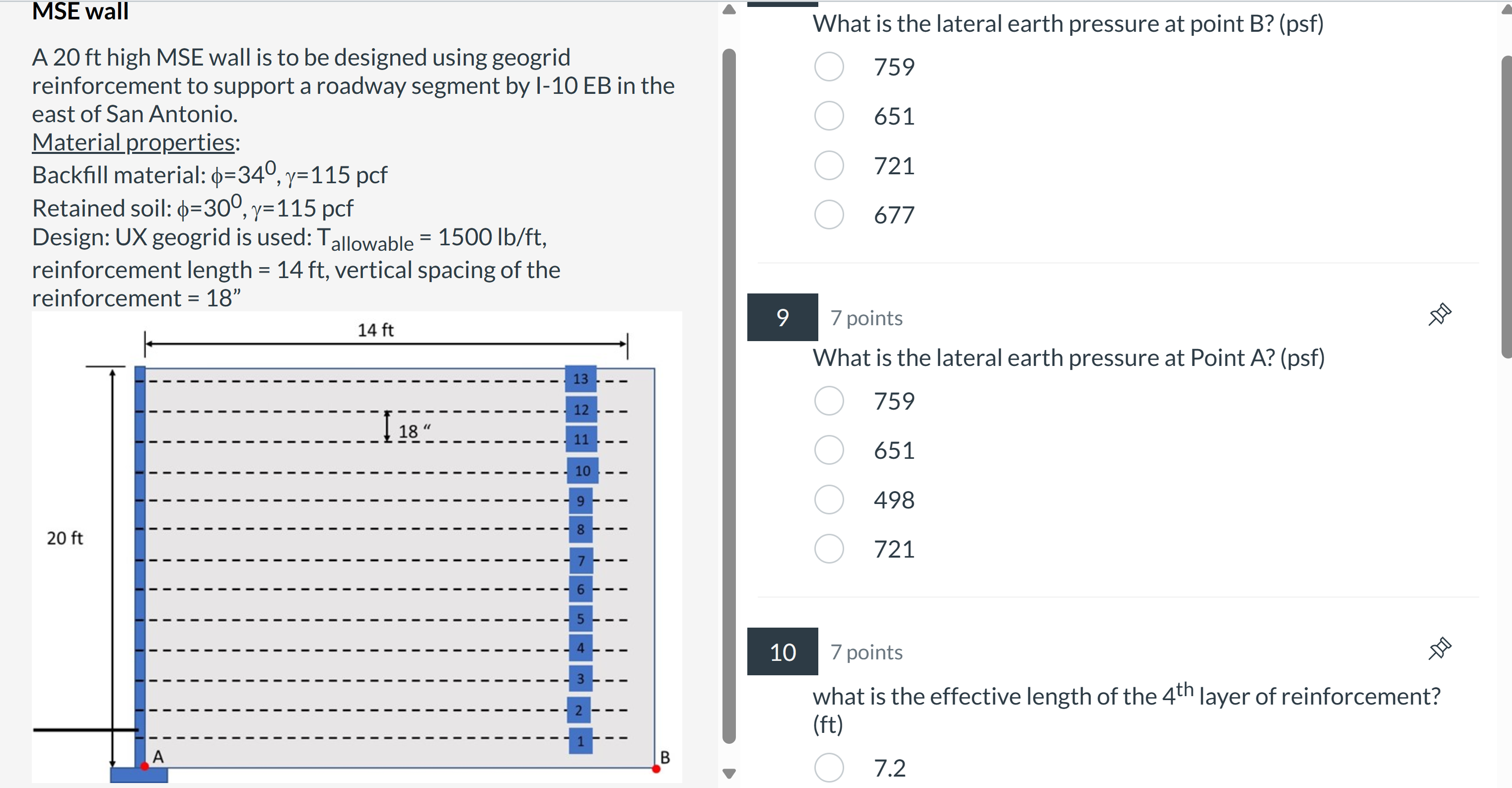The width and height of the screenshot is (1512, 788).
Task: Click the pin icon next to question 10
Action: pyautogui.click(x=1441, y=647)
